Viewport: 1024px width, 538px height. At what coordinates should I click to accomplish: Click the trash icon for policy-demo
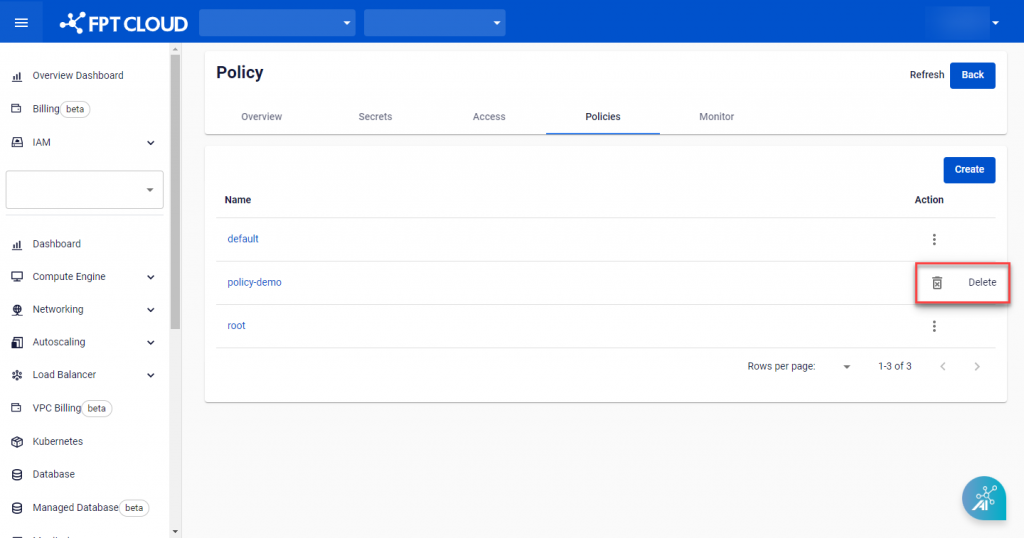coord(937,283)
